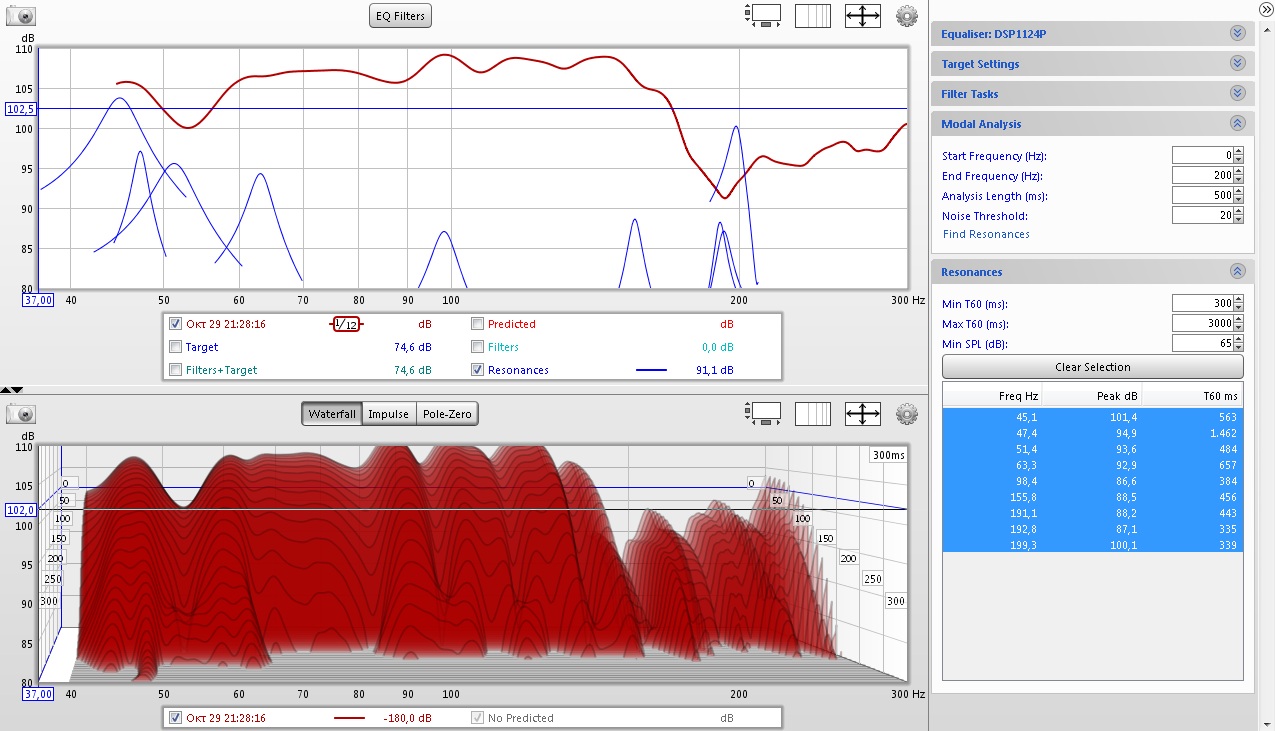Enable the Predicted trace checkbox
This screenshot has height=731, width=1275.
[x=478, y=324]
